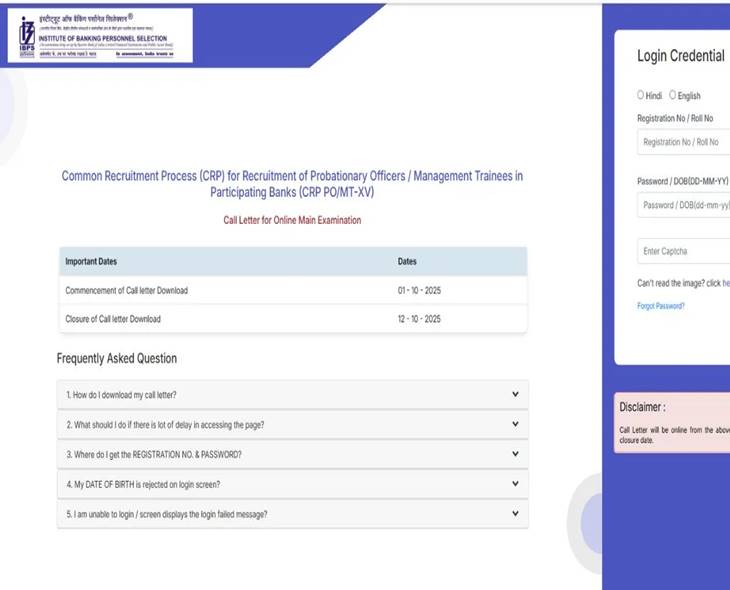Click chevron on 'REGISTRATION NO. & PASSWORD' row

coord(515,454)
